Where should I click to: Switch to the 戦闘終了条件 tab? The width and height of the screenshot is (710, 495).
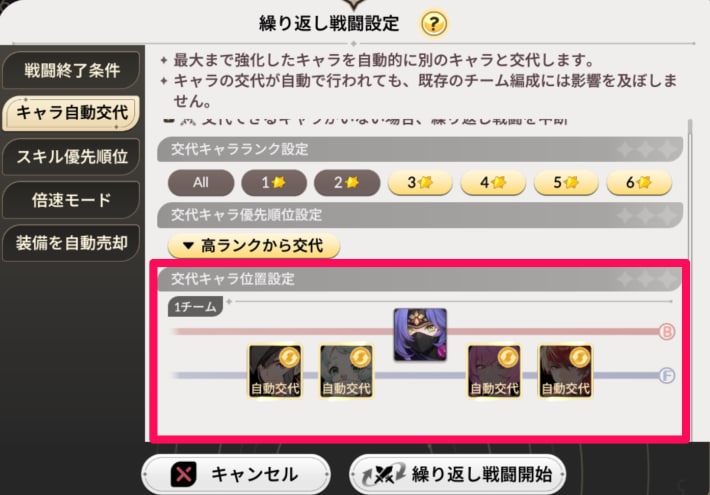[72, 70]
